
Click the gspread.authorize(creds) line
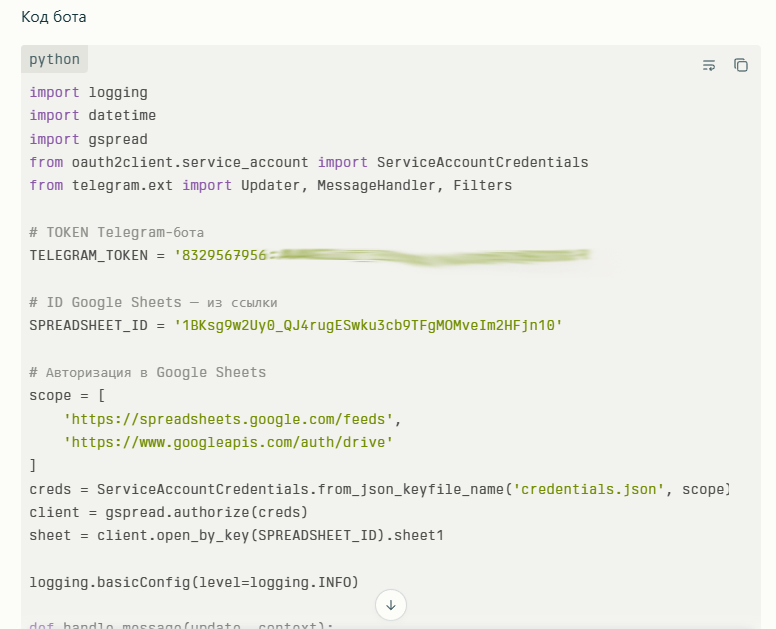pyautogui.click(x=168, y=512)
